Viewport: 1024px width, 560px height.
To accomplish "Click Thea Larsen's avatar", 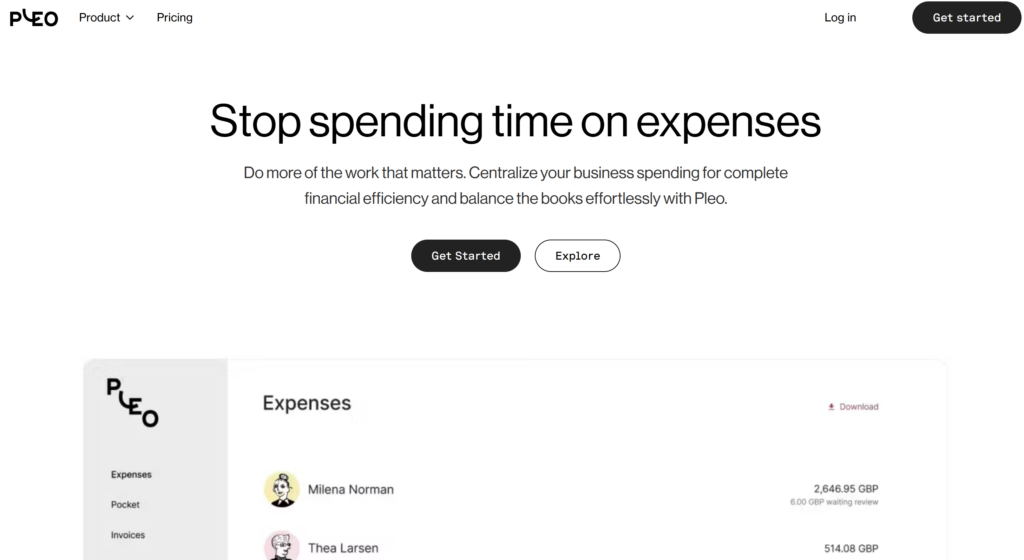I will coord(281,547).
